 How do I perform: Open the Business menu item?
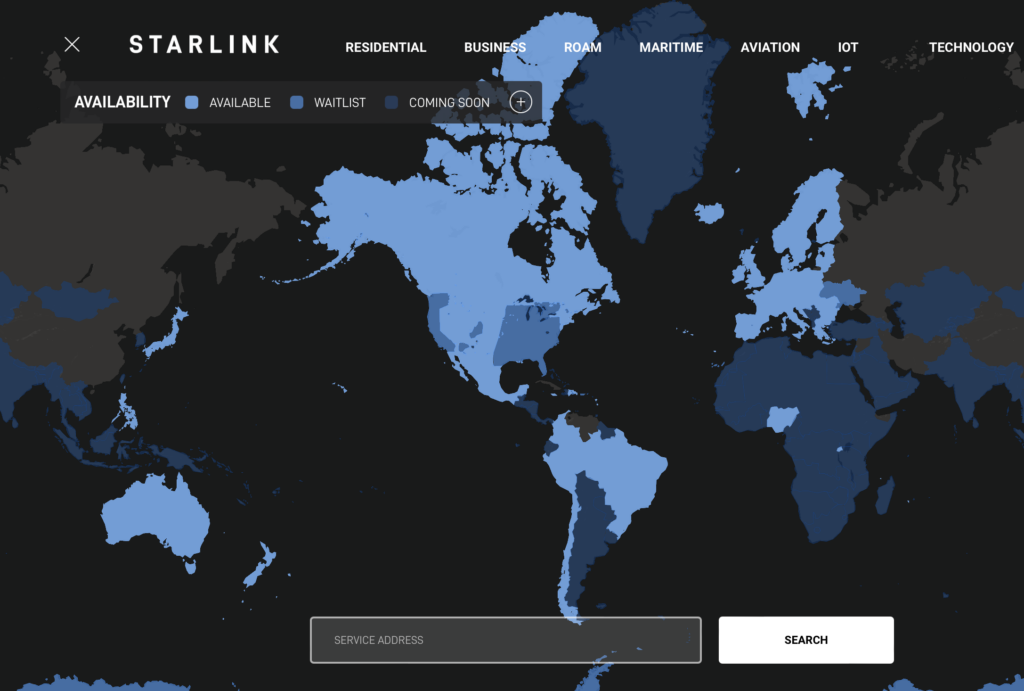494,47
